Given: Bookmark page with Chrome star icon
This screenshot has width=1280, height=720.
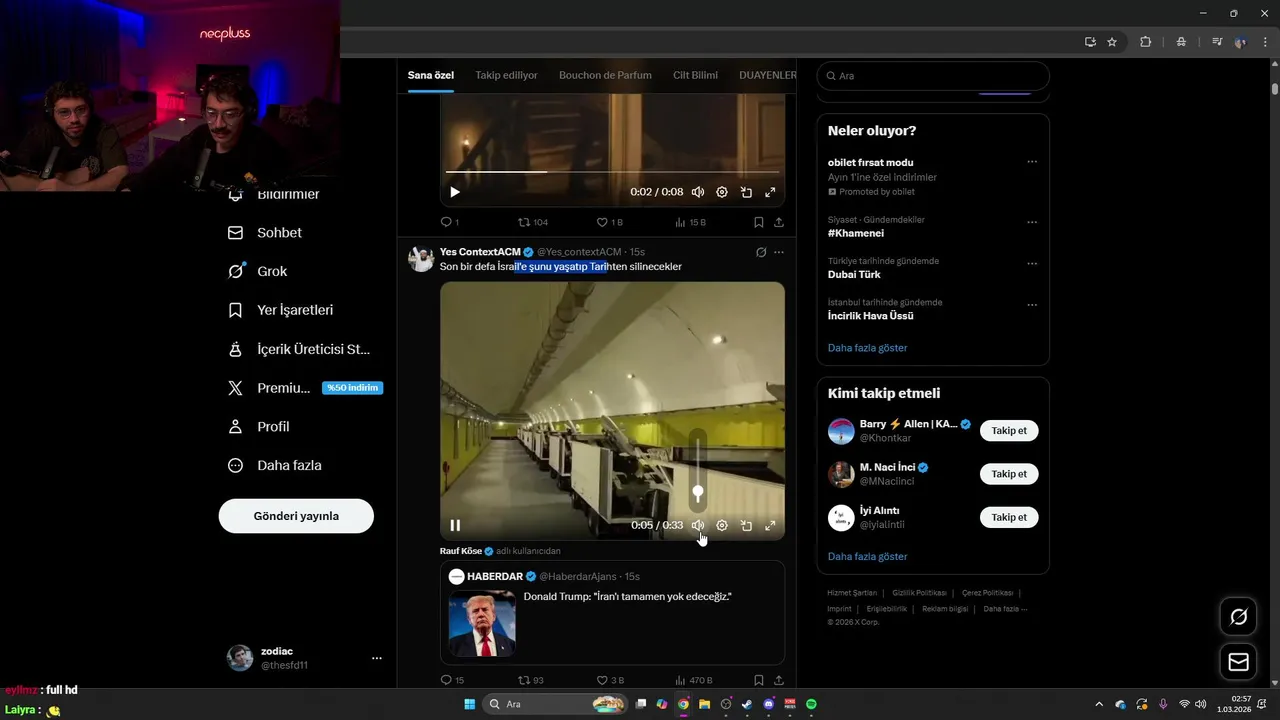Looking at the screenshot, I should click(1112, 42).
